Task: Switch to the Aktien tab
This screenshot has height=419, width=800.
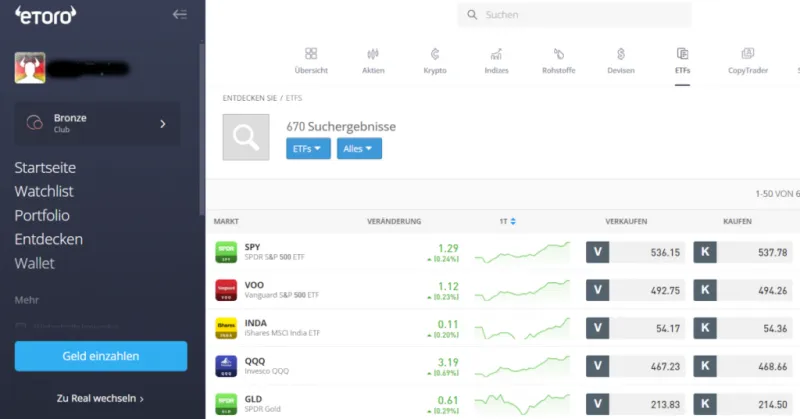Action: pos(373,70)
